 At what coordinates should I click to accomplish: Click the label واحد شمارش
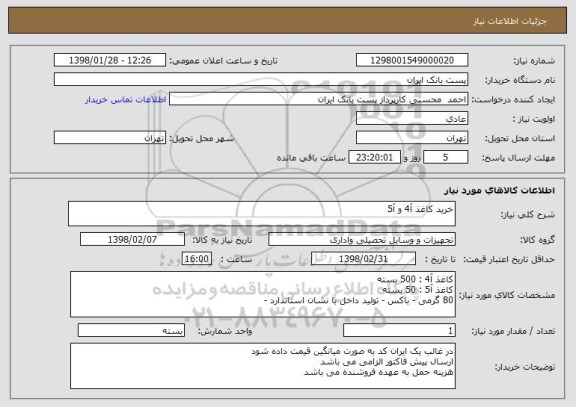tap(225, 331)
